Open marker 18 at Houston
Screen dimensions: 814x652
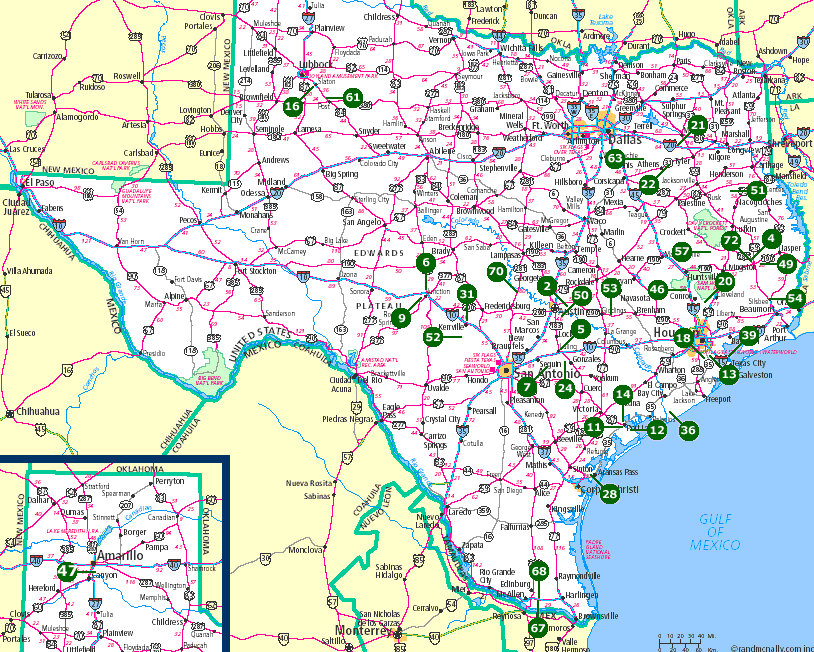[683, 338]
